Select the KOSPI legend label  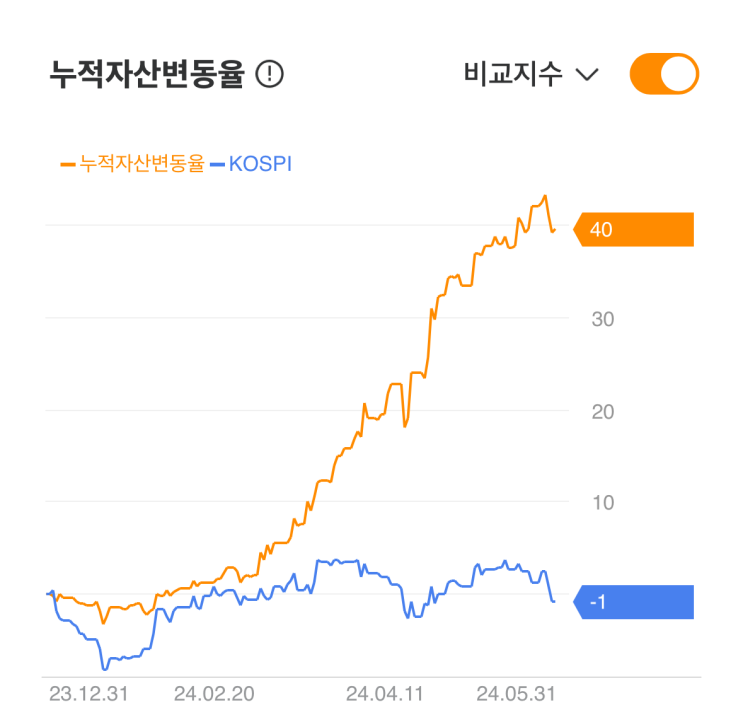pos(260,163)
